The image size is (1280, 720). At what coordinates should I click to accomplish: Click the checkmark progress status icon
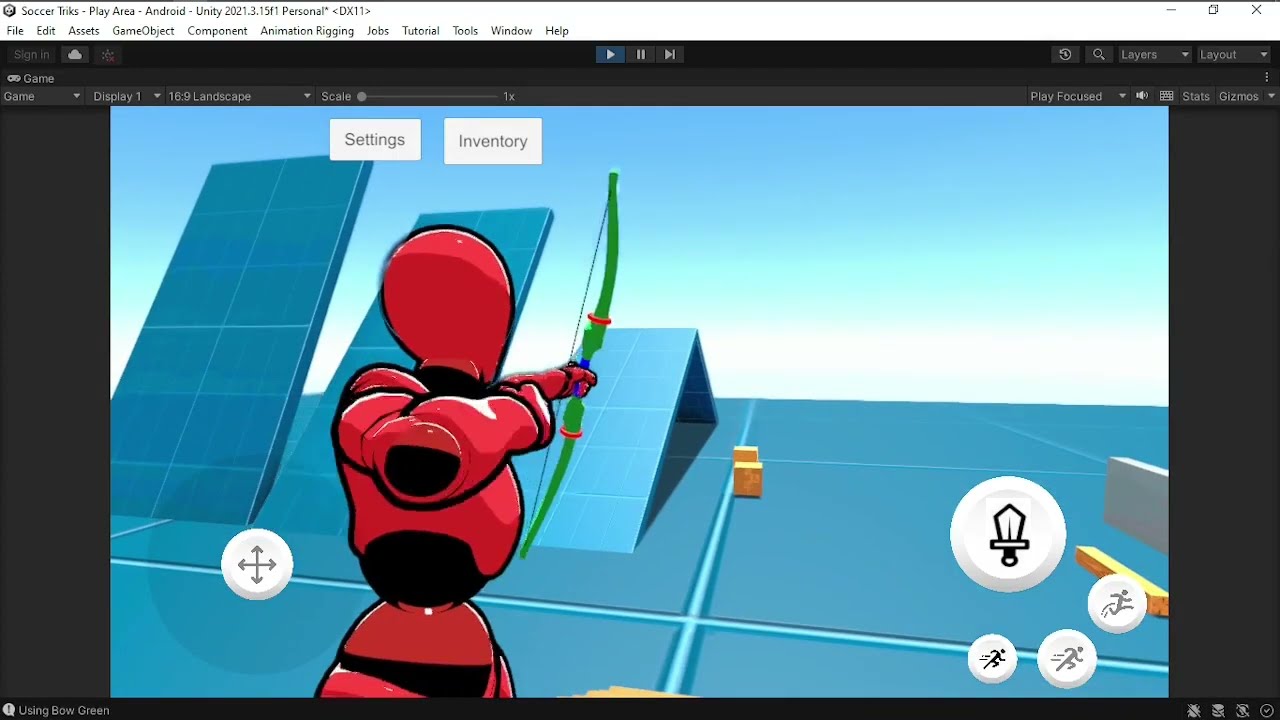(x=1267, y=711)
